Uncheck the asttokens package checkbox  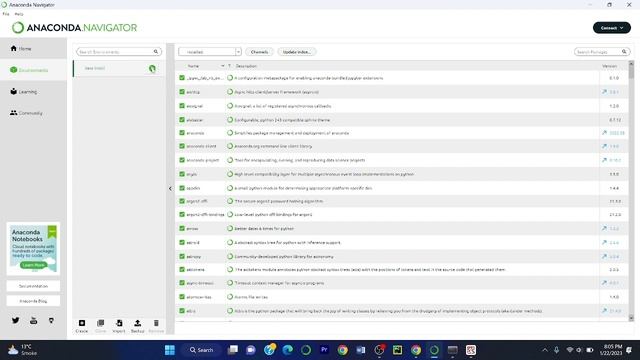tap(182, 269)
